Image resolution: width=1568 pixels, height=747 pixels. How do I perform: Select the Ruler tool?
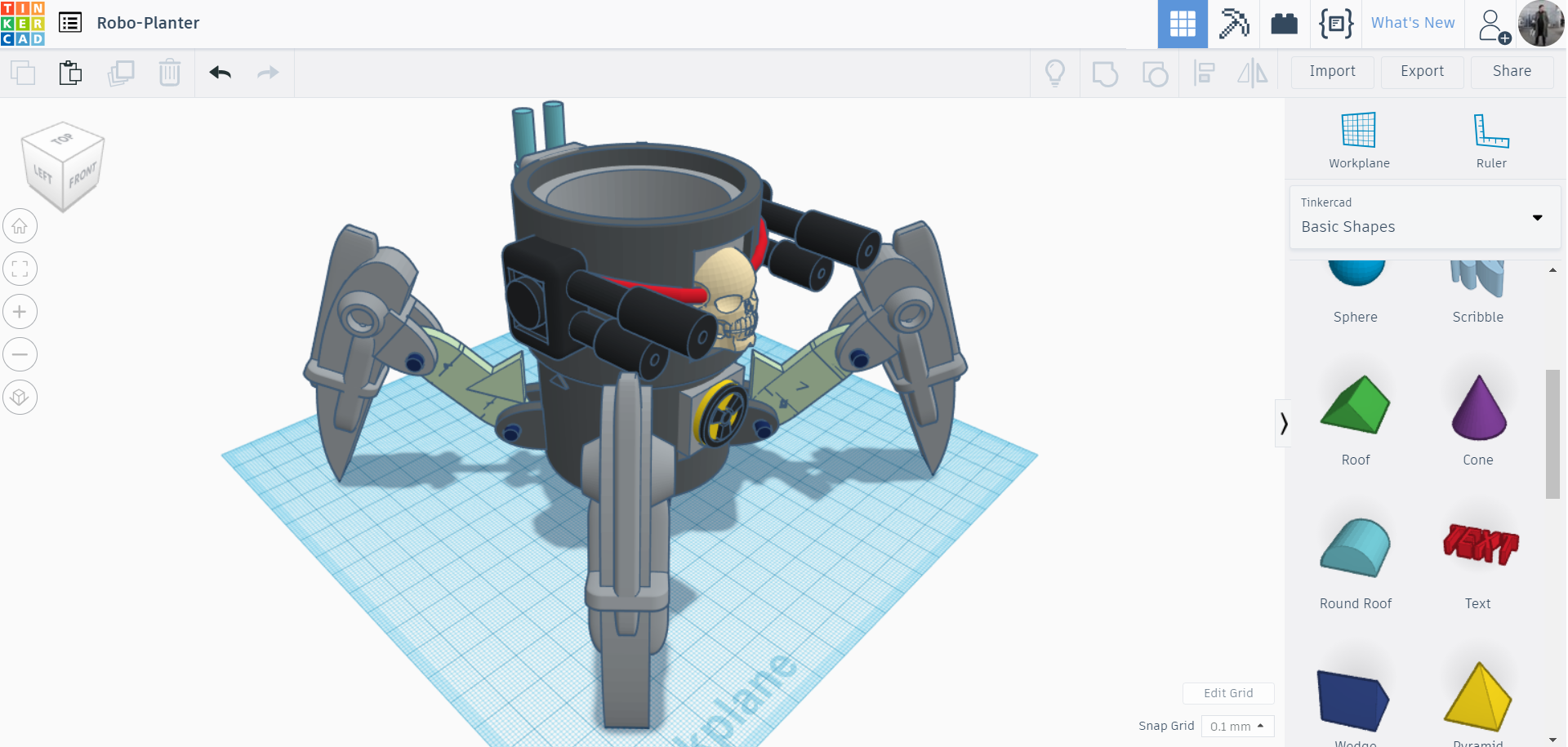(x=1491, y=140)
